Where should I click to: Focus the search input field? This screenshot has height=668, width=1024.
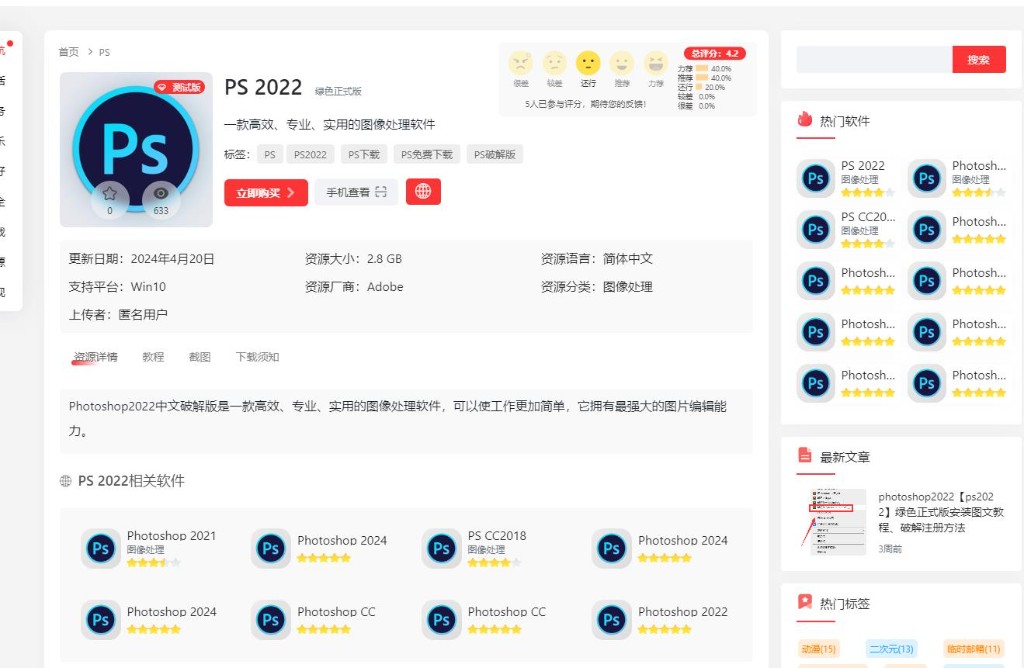click(x=874, y=59)
